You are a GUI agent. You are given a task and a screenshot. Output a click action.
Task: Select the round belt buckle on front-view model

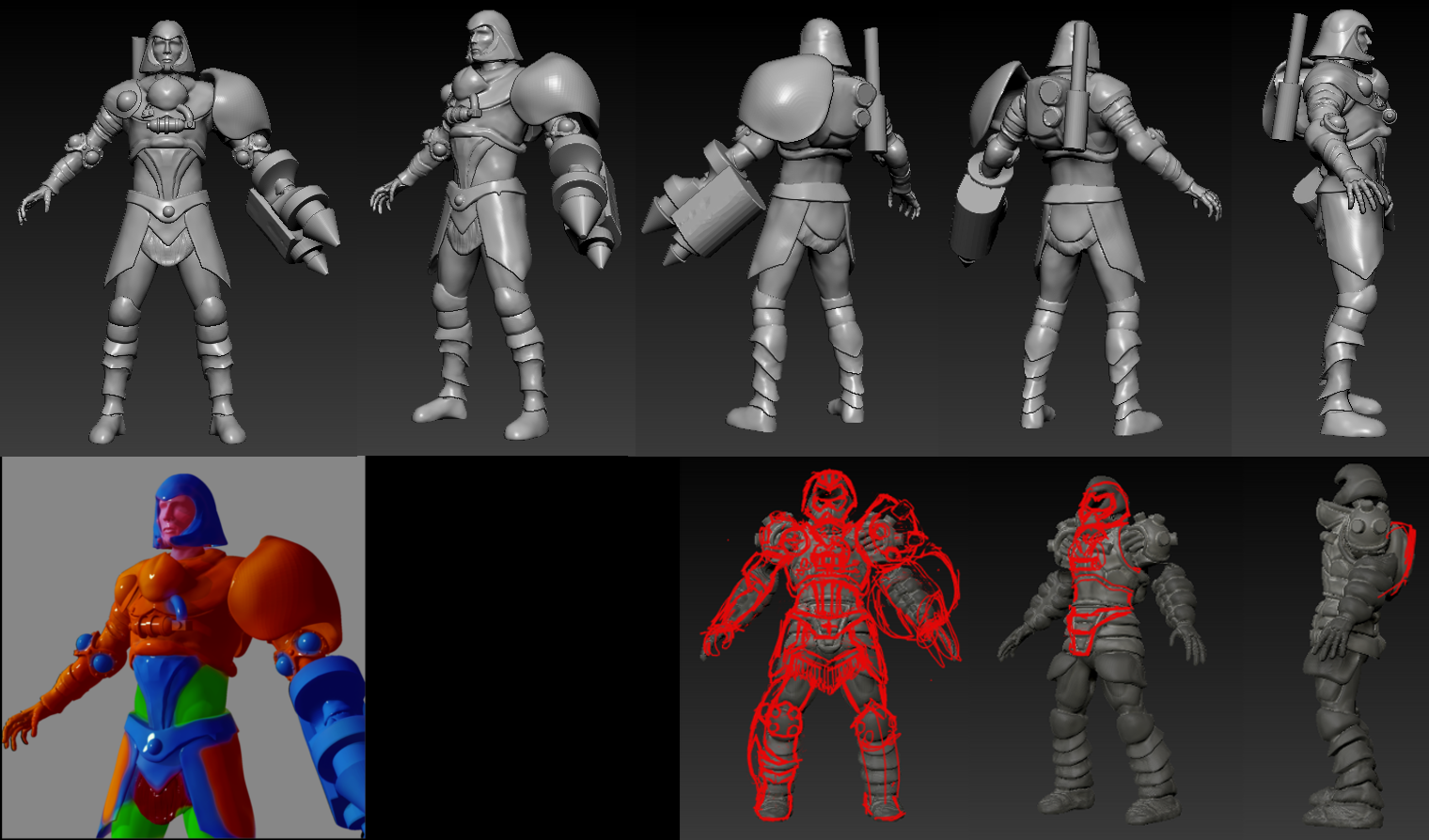pos(166,210)
